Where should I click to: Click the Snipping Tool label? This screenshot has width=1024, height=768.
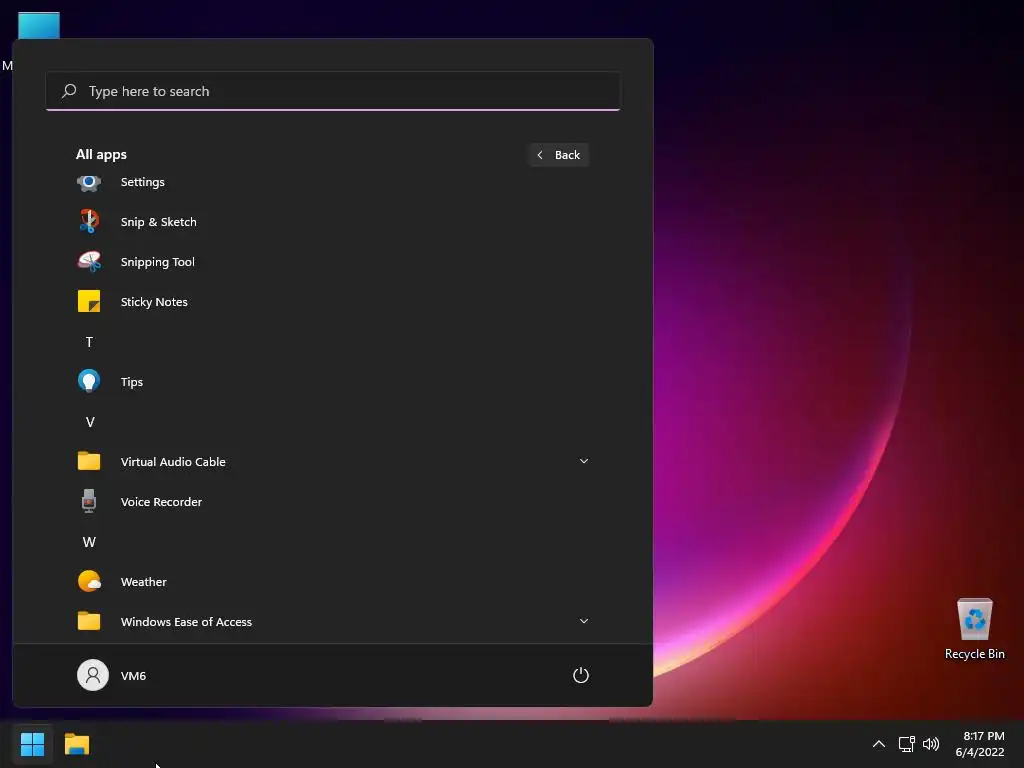(157, 262)
